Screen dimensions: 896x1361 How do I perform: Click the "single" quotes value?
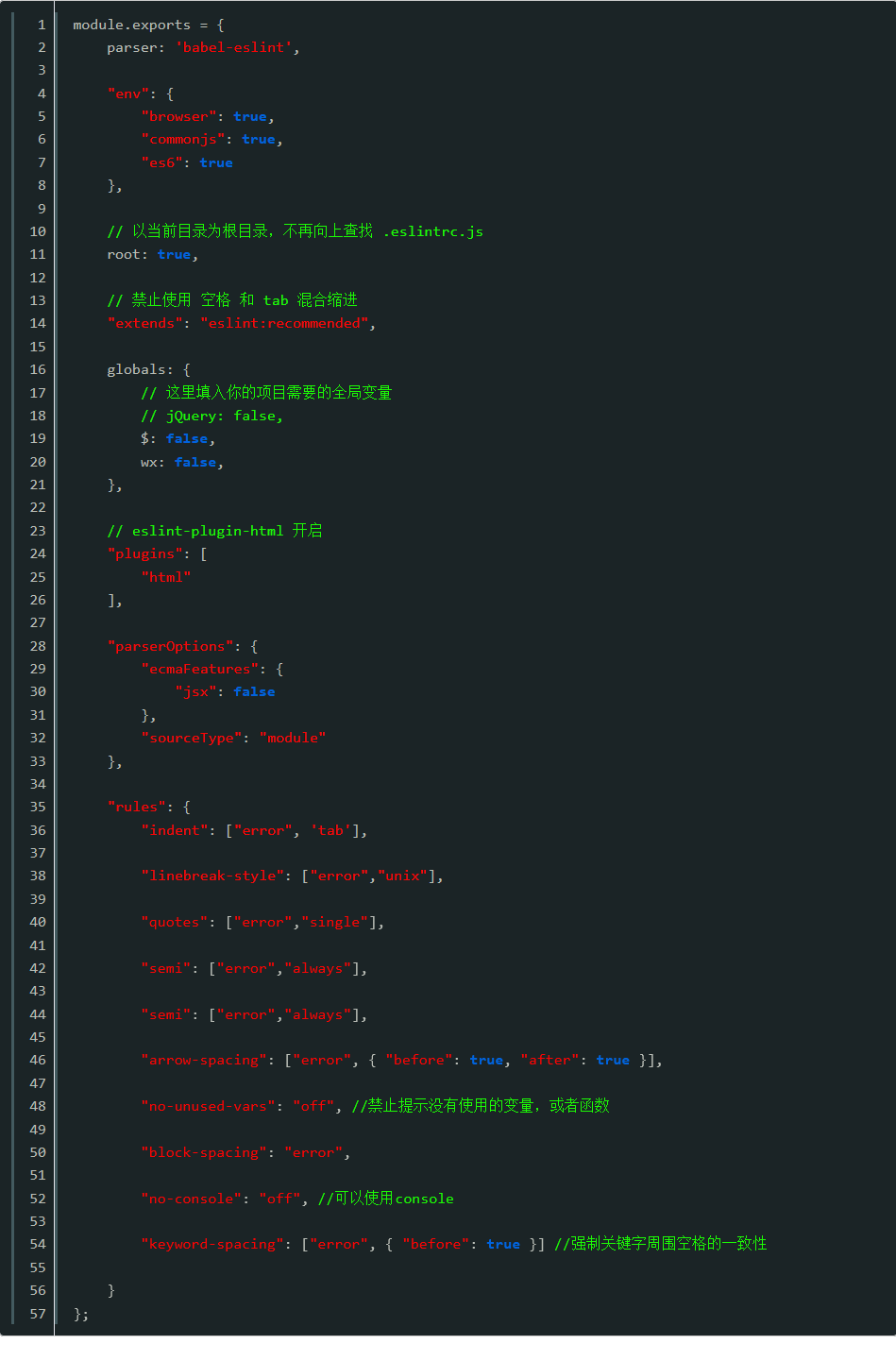(x=335, y=922)
